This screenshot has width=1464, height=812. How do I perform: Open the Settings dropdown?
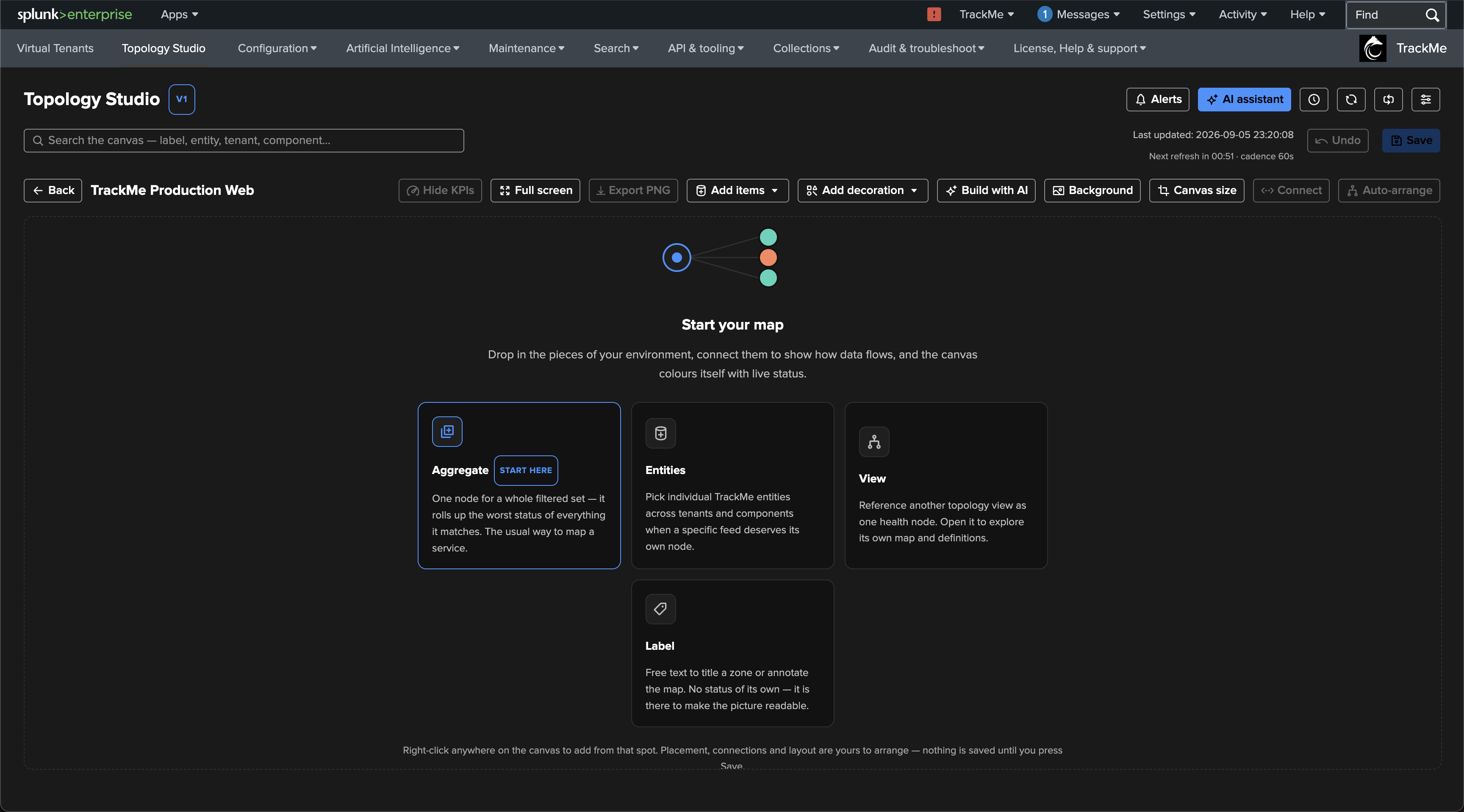1169,14
